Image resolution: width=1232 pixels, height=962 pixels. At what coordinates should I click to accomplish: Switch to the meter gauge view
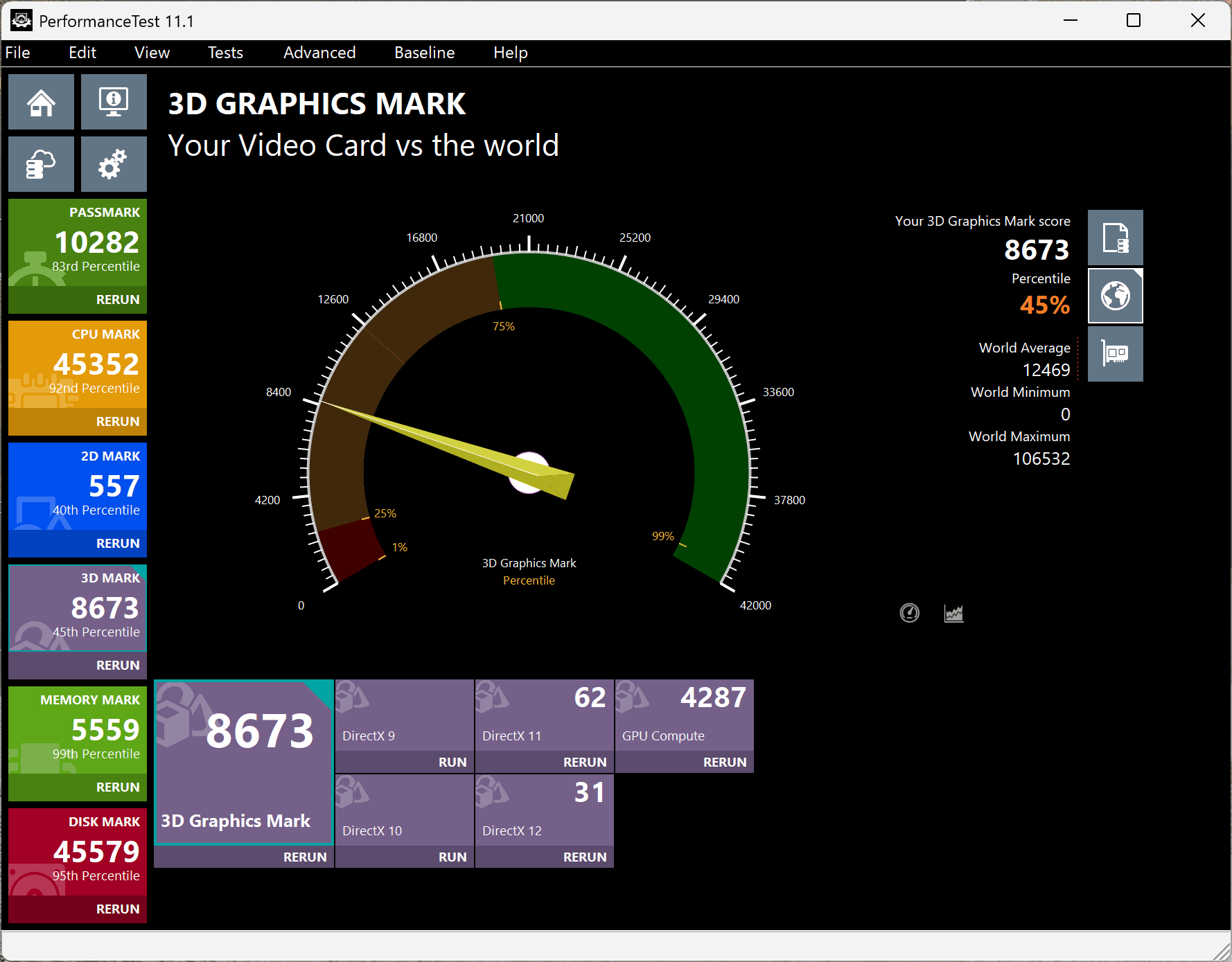click(x=909, y=612)
